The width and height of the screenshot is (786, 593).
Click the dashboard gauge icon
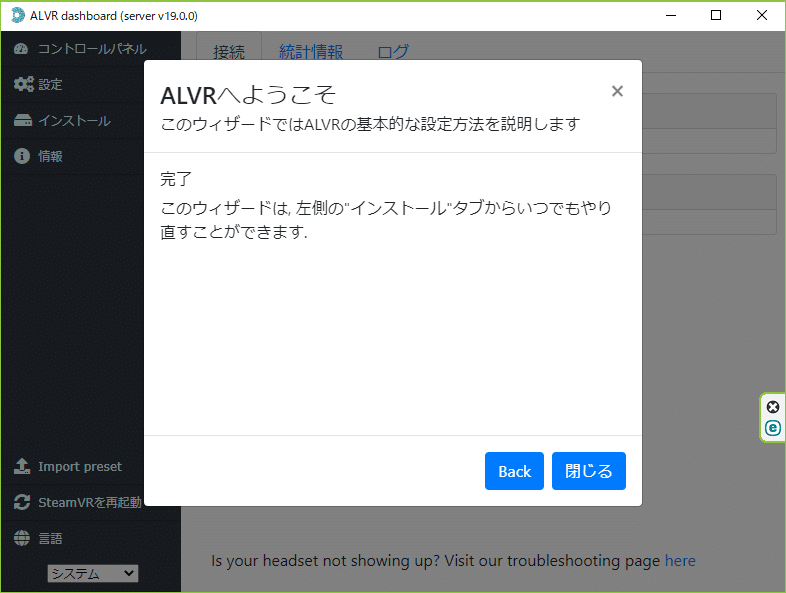[x=21, y=49]
